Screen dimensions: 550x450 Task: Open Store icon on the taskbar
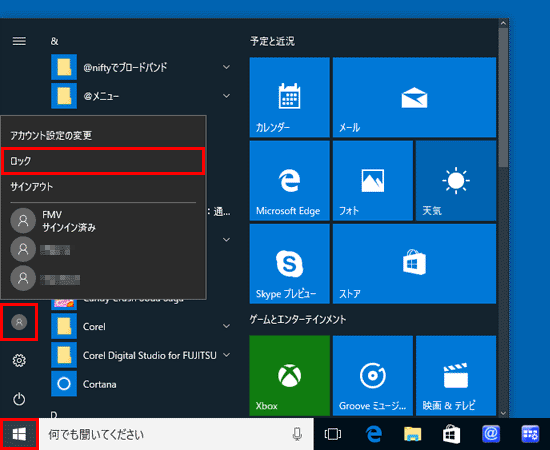pyautogui.click(x=451, y=434)
